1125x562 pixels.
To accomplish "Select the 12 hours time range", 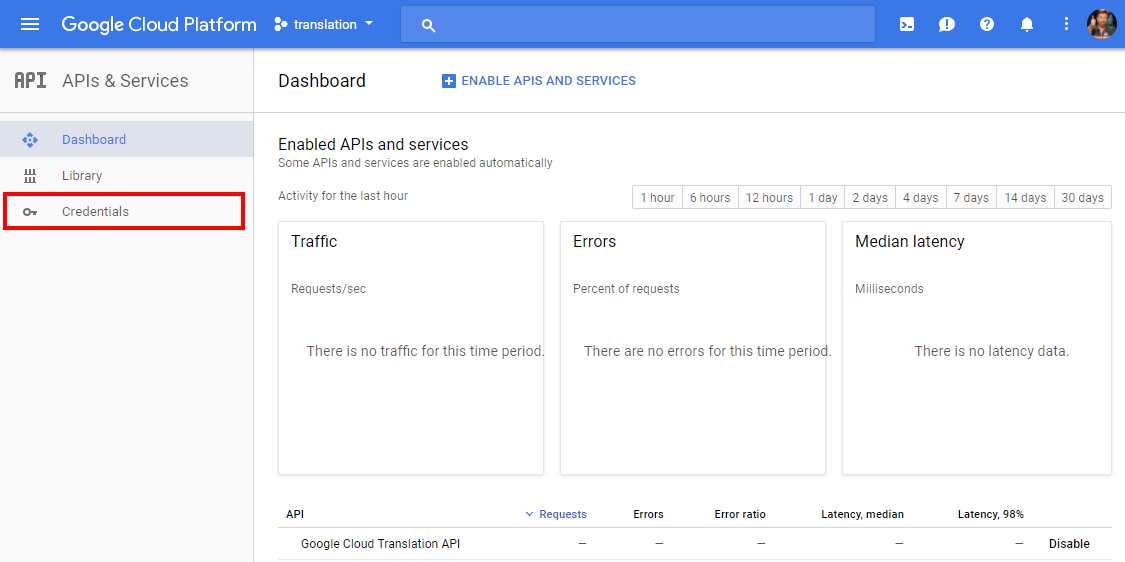I will point(769,197).
